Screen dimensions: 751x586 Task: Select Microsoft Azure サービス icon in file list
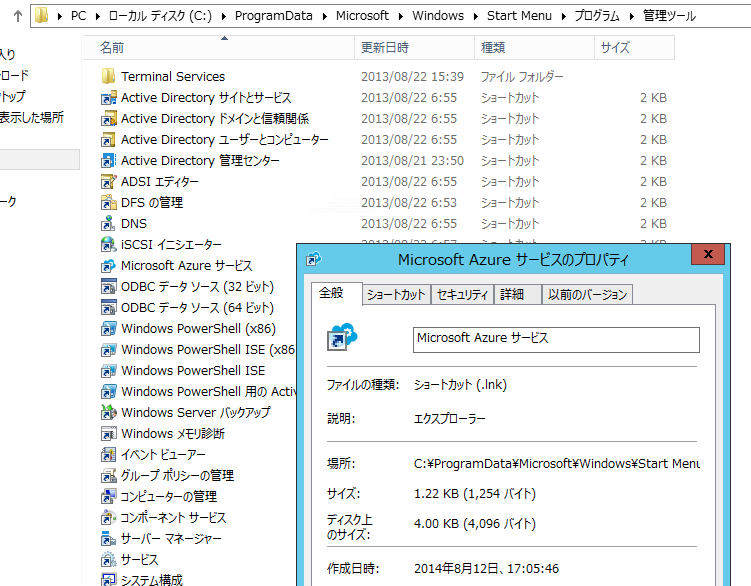[108, 265]
